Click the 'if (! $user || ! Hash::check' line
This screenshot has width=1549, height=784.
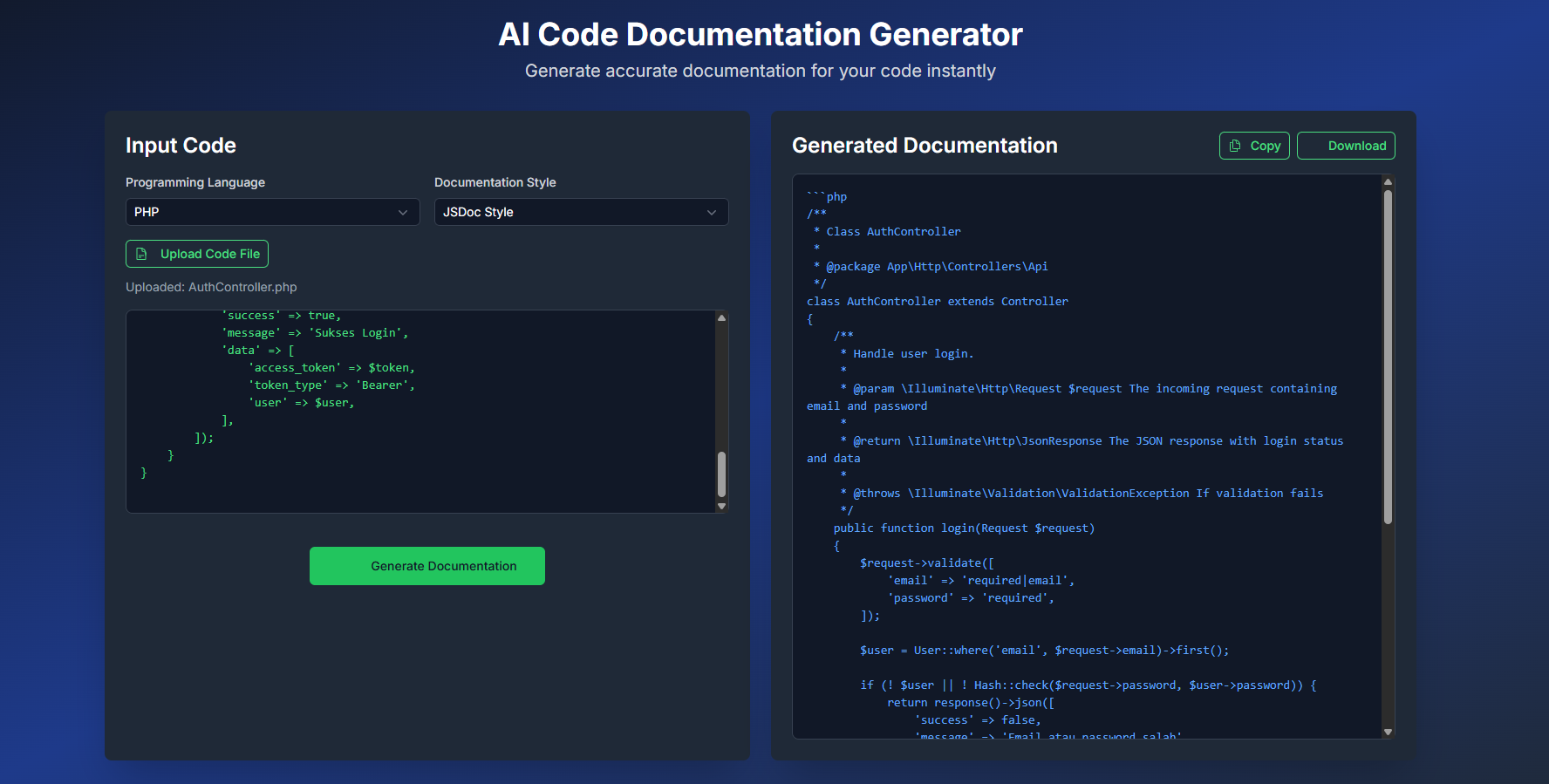pos(1088,685)
